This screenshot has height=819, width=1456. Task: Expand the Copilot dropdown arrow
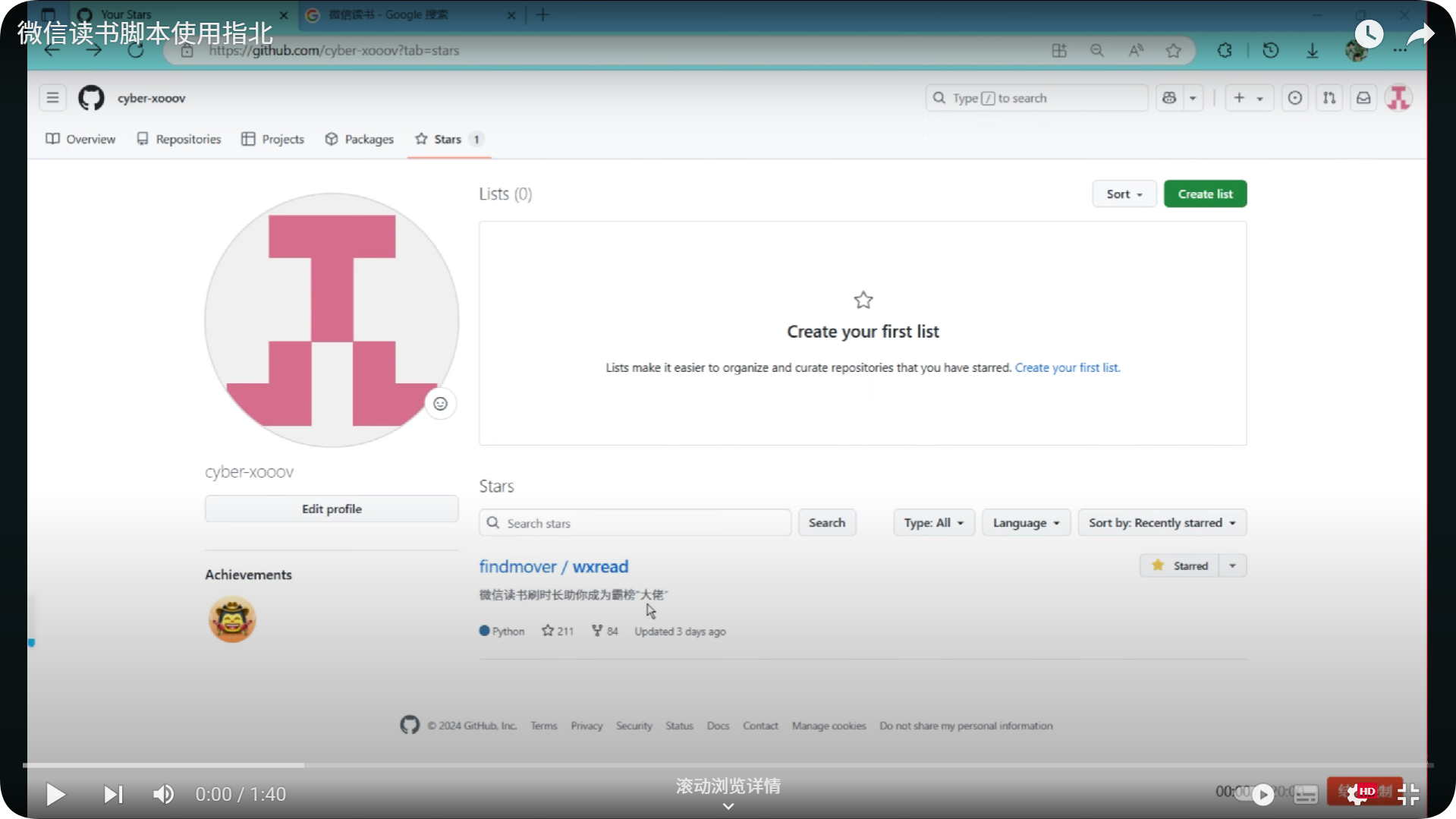click(1193, 98)
